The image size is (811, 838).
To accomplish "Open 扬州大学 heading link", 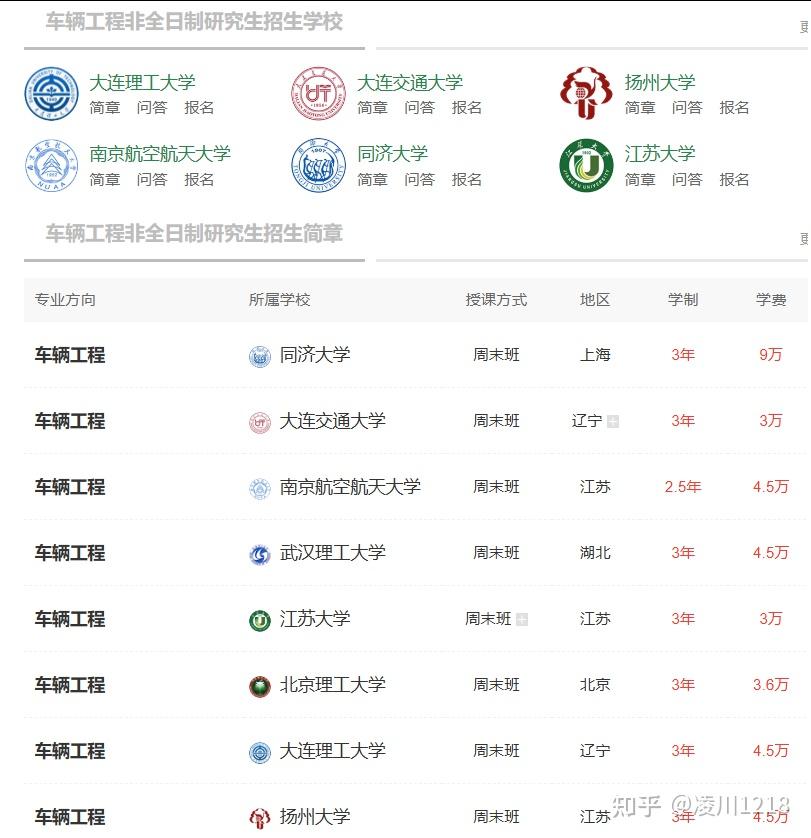I will pos(660,82).
